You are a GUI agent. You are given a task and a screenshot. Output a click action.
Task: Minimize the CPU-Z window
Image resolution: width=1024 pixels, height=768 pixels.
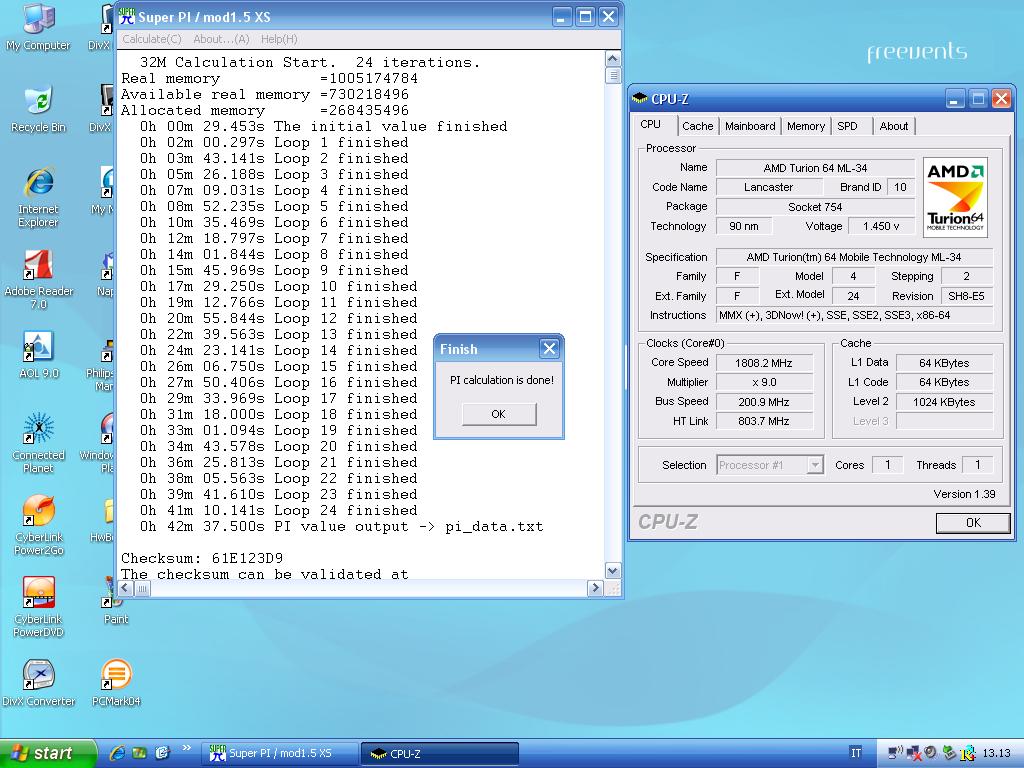(954, 99)
